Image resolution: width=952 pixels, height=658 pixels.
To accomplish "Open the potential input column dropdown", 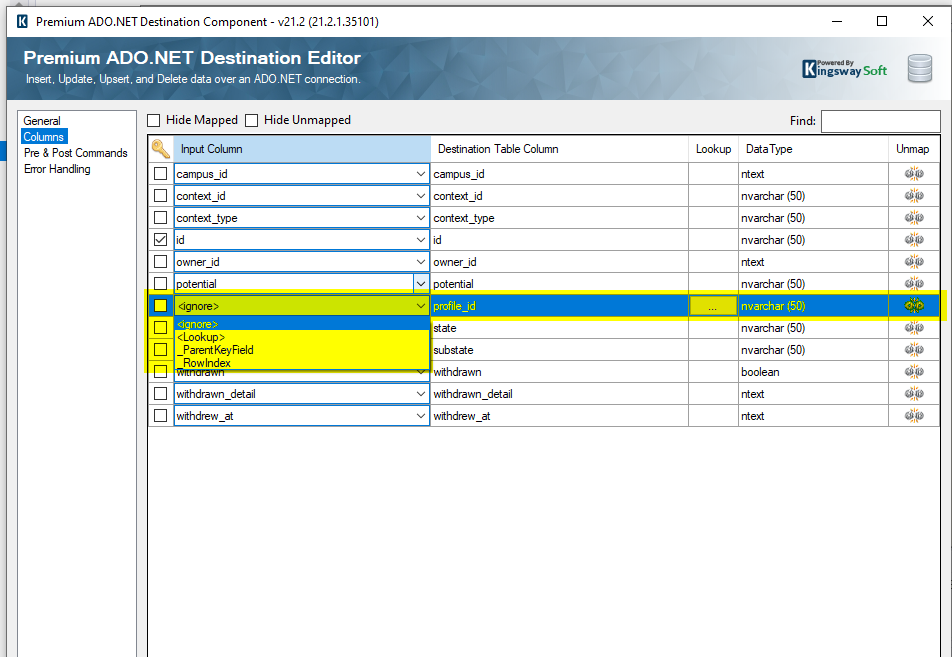I will (x=421, y=283).
